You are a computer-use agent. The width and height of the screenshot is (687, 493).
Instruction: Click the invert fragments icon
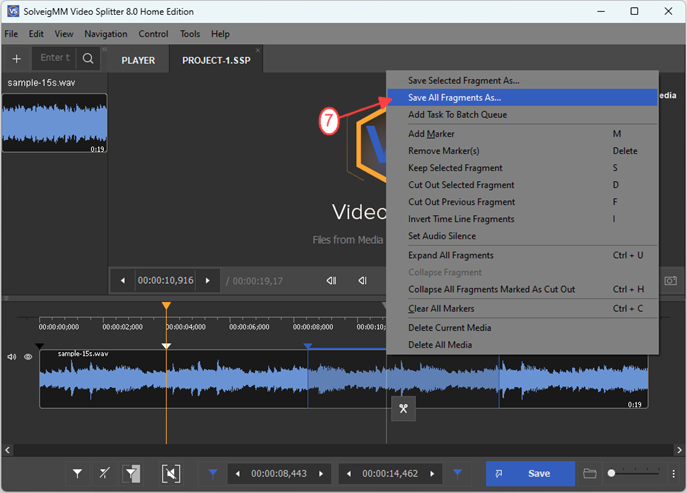[131, 473]
